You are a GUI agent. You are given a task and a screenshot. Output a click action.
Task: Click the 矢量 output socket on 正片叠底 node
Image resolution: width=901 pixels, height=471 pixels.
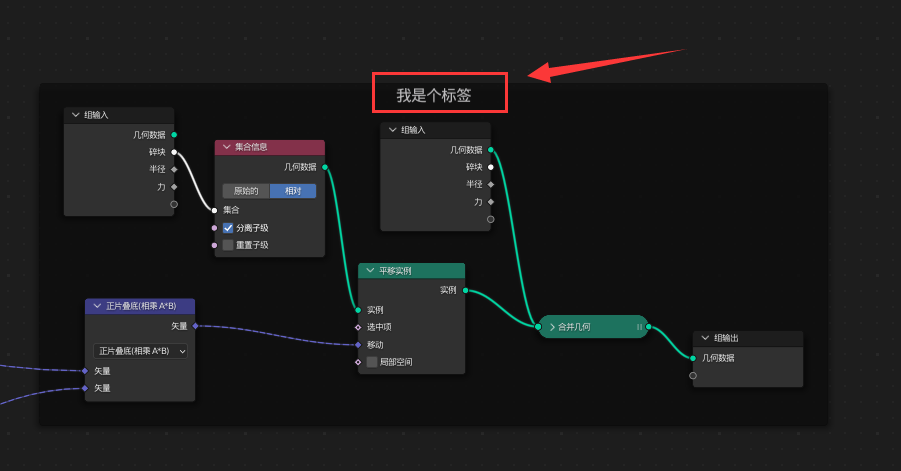(x=195, y=326)
